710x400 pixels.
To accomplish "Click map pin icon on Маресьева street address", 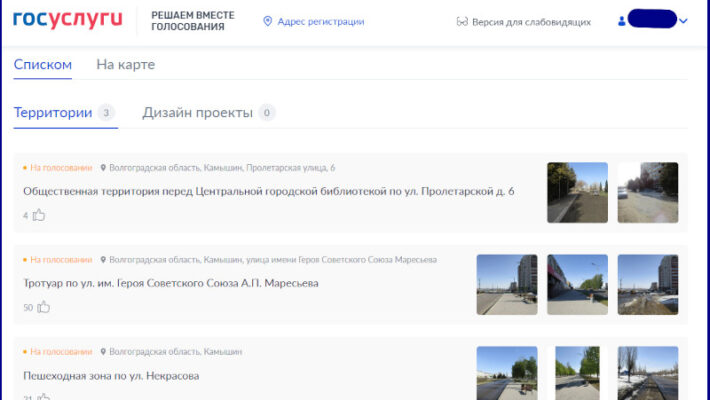I will coord(103,260).
